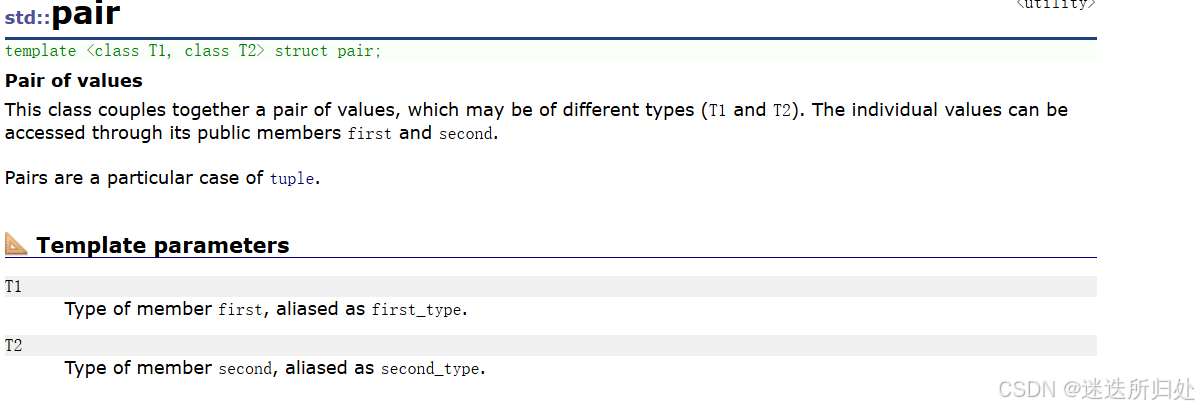The height and width of the screenshot is (409, 1199).
Task: Click the Template parameters section heading
Action: coord(163,245)
